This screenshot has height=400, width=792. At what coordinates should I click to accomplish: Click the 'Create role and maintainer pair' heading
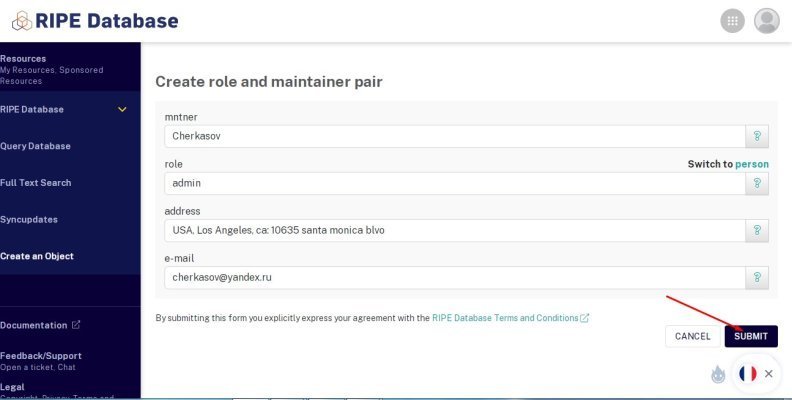click(x=269, y=82)
